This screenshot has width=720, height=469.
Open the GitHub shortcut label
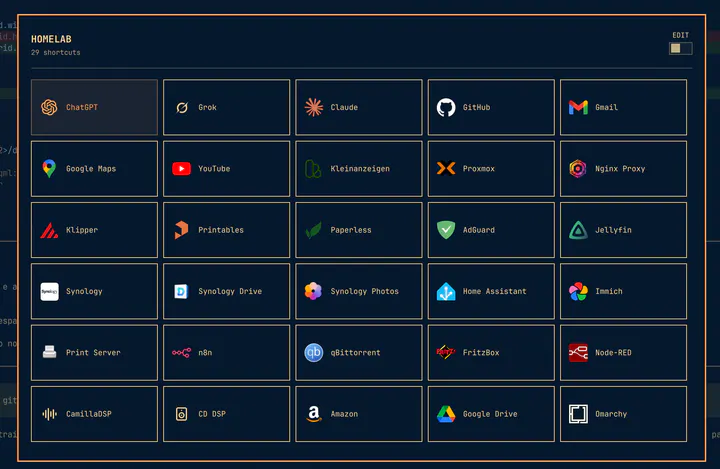pos(476,107)
